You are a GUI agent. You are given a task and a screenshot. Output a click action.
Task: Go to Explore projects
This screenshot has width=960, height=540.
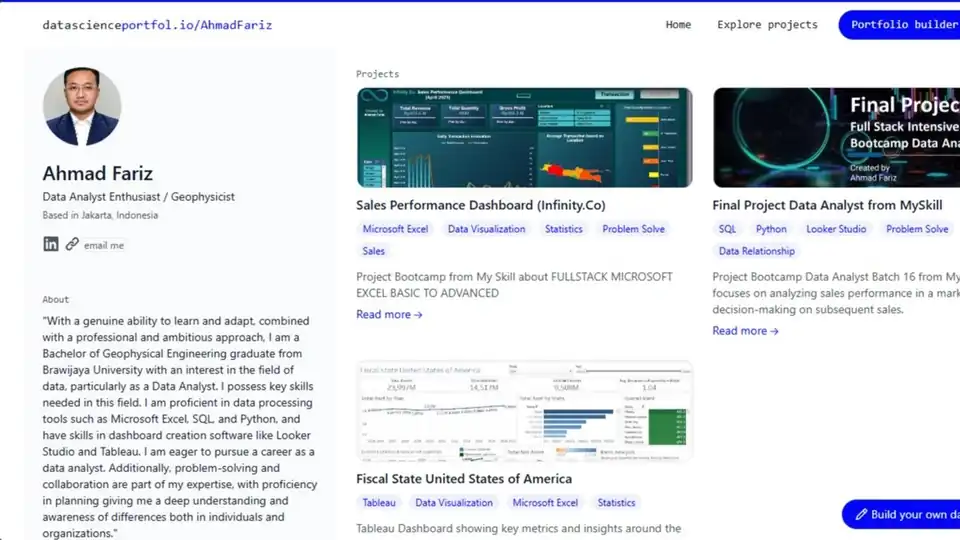767,24
